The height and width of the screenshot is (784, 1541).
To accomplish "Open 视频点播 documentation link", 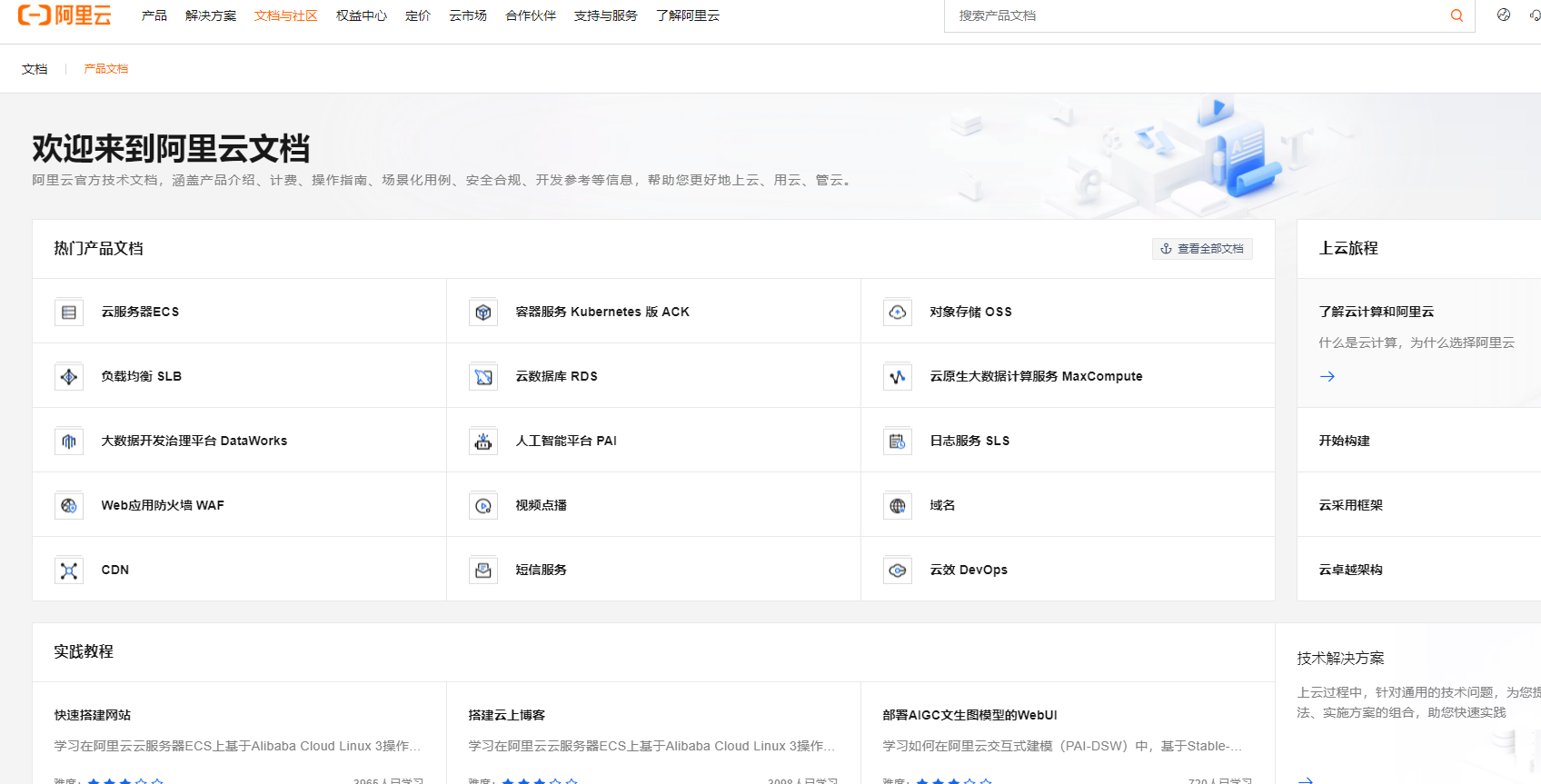I will tap(542, 505).
